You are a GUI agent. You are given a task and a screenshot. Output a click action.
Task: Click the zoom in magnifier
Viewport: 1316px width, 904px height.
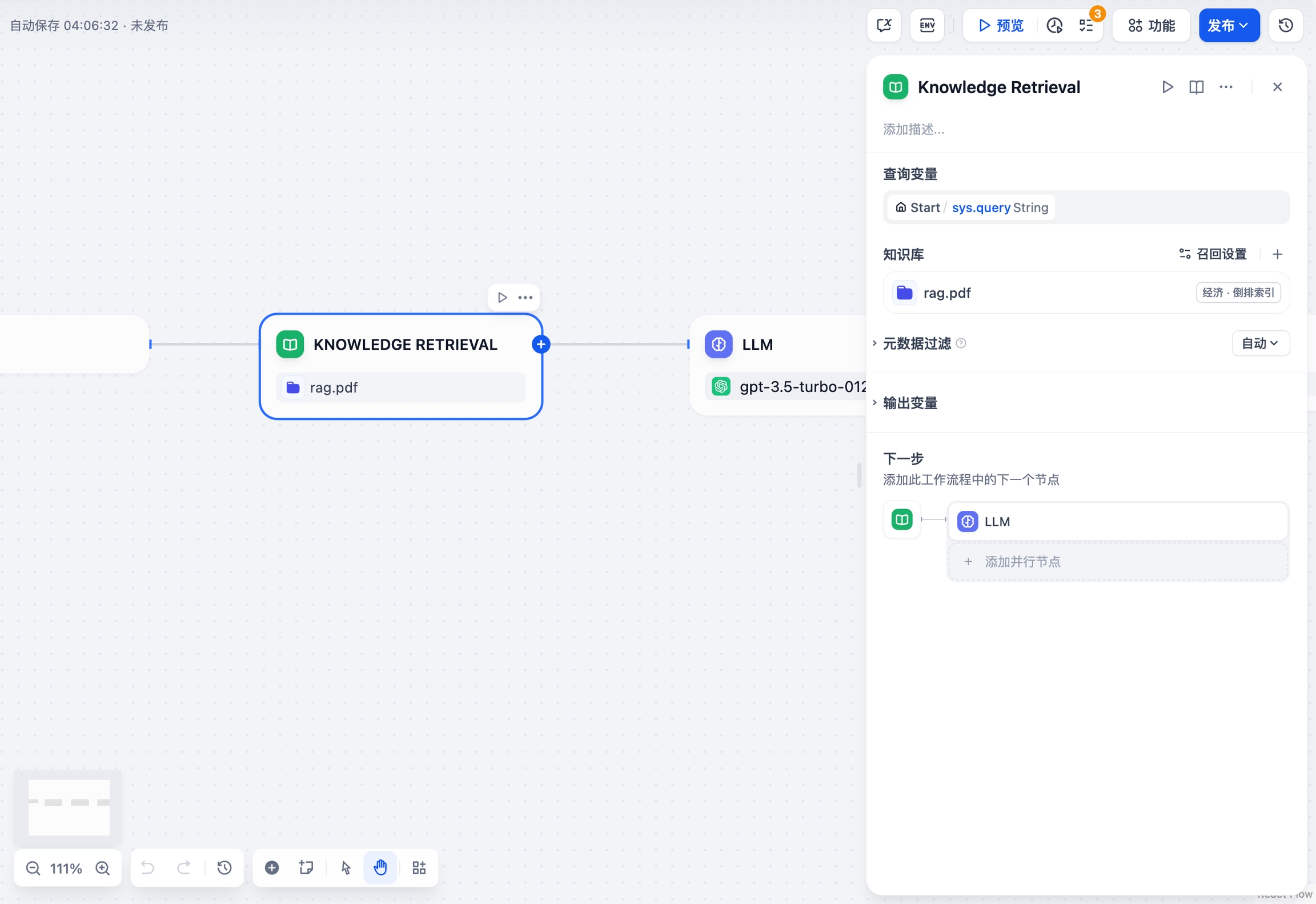coord(103,868)
